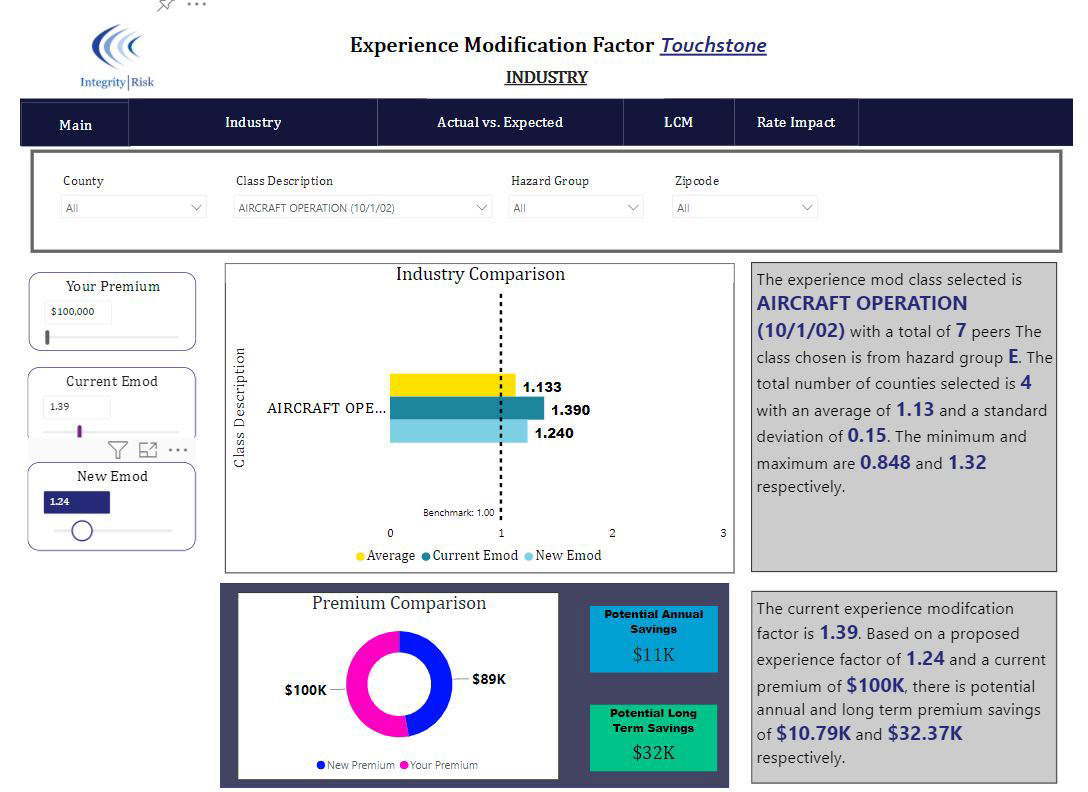Select the LCM tab
The width and height of the screenshot is (1088, 792).
click(x=679, y=123)
